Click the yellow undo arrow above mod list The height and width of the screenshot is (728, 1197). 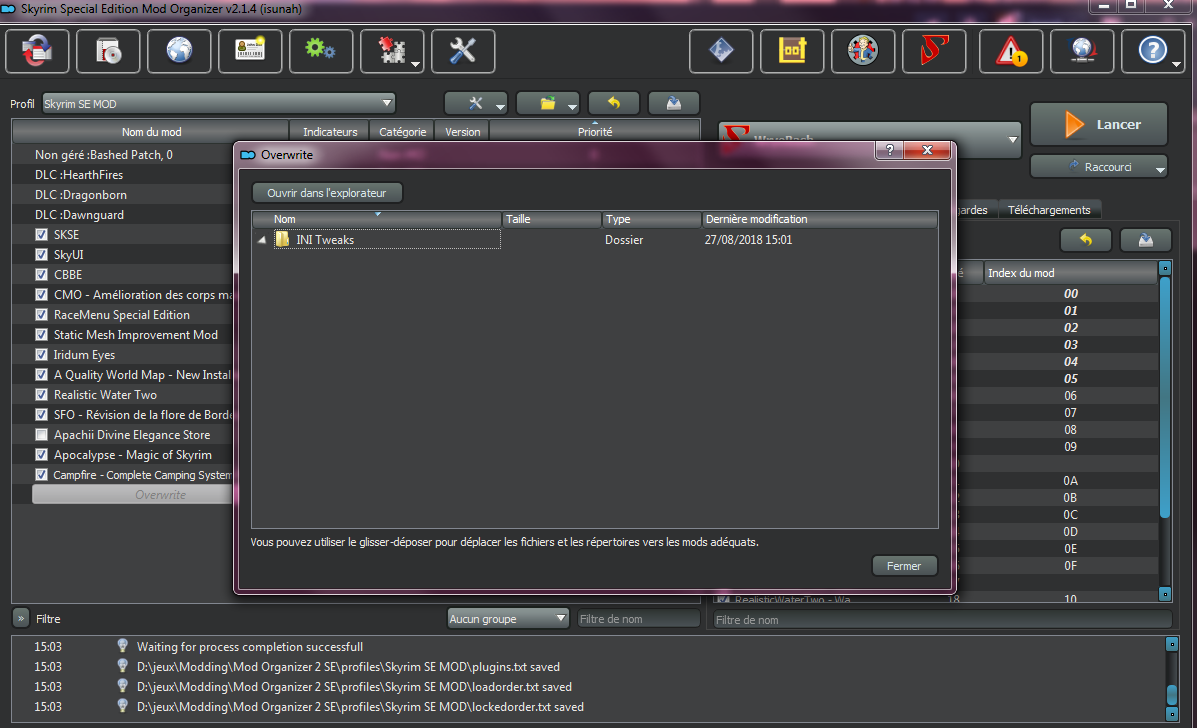tap(614, 103)
